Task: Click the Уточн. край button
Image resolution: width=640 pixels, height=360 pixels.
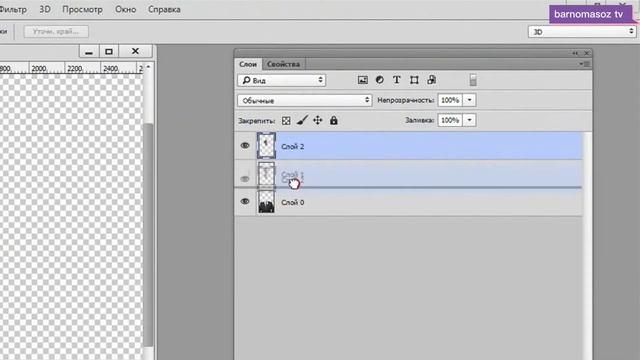Action: (x=56, y=31)
